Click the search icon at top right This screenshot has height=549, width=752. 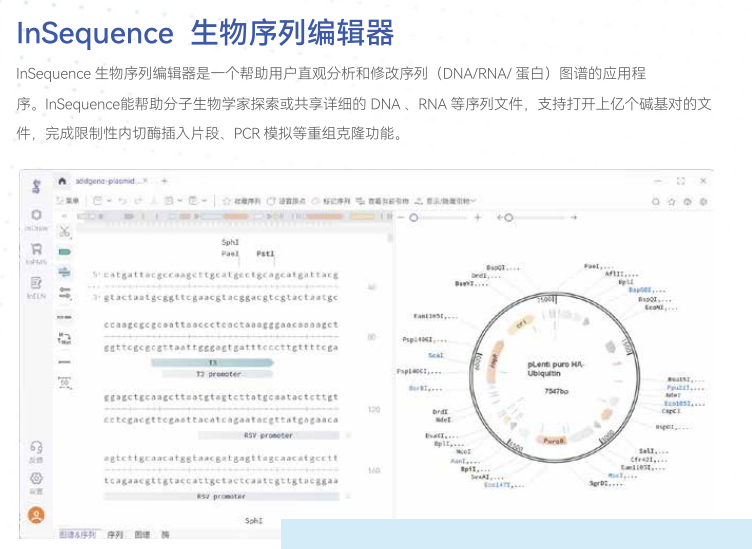coord(657,201)
